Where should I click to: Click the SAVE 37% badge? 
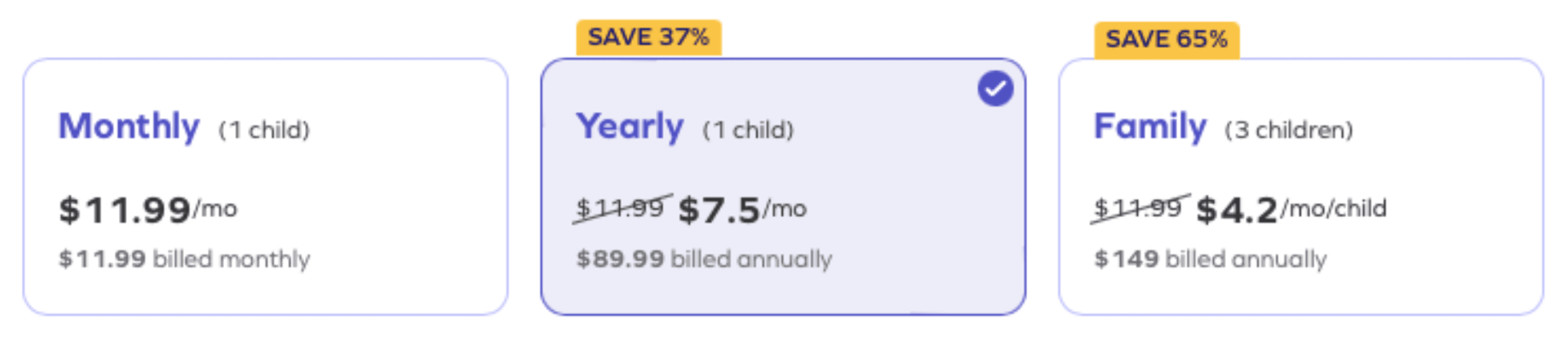coord(649,38)
